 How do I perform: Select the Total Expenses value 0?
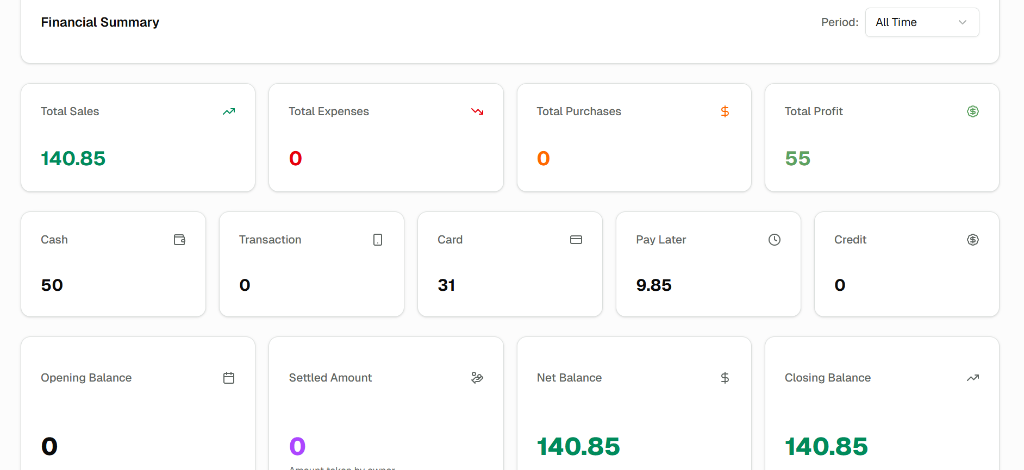295,159
